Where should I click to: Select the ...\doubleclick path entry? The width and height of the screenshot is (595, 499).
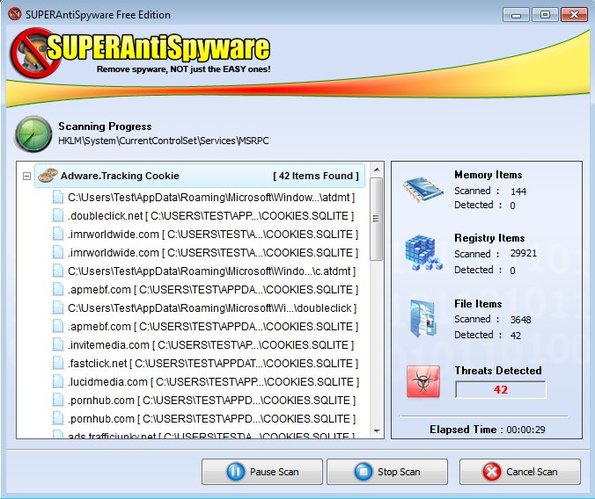(212, 308)
